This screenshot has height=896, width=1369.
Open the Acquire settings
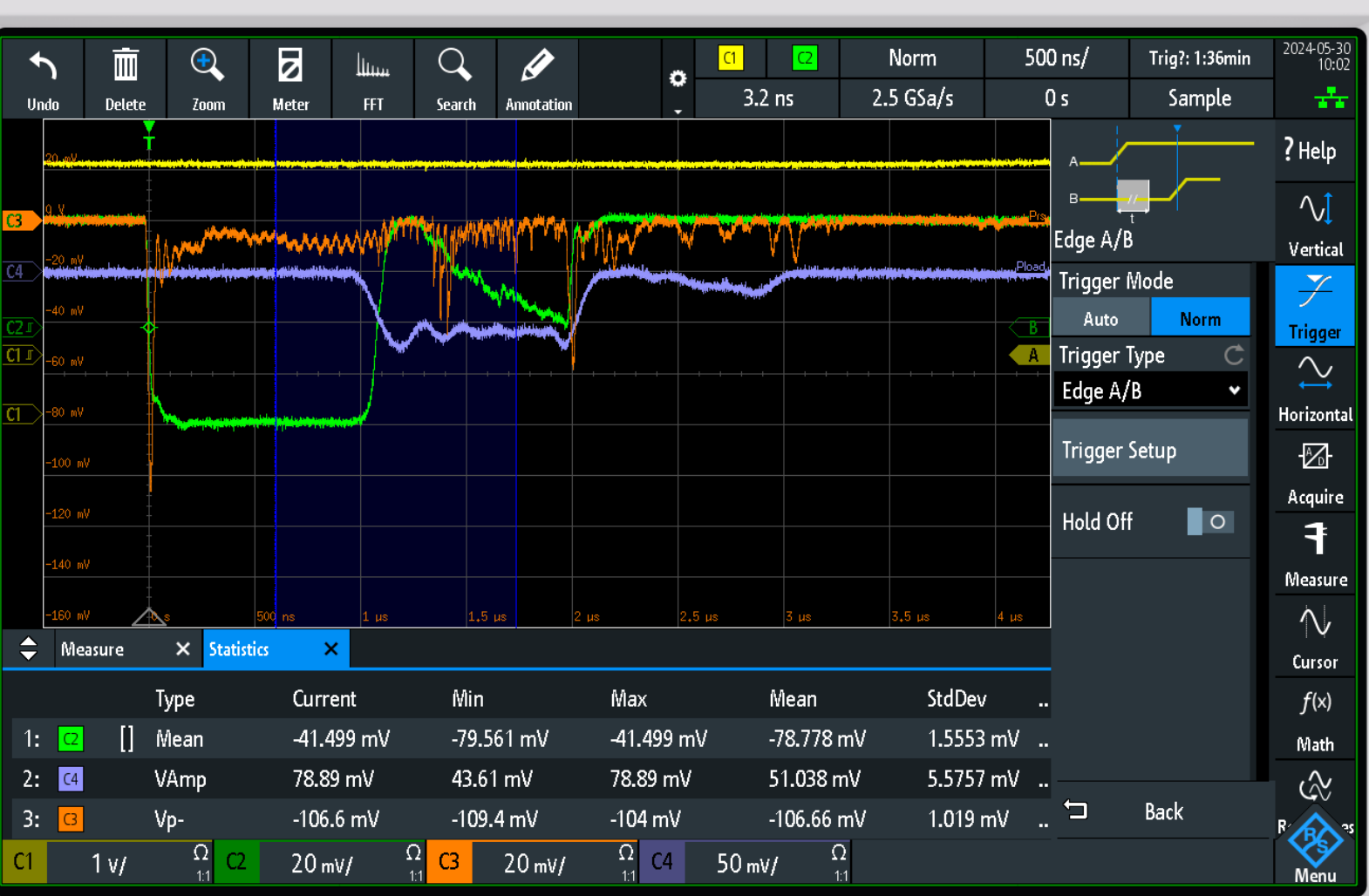click(1315, 472)
